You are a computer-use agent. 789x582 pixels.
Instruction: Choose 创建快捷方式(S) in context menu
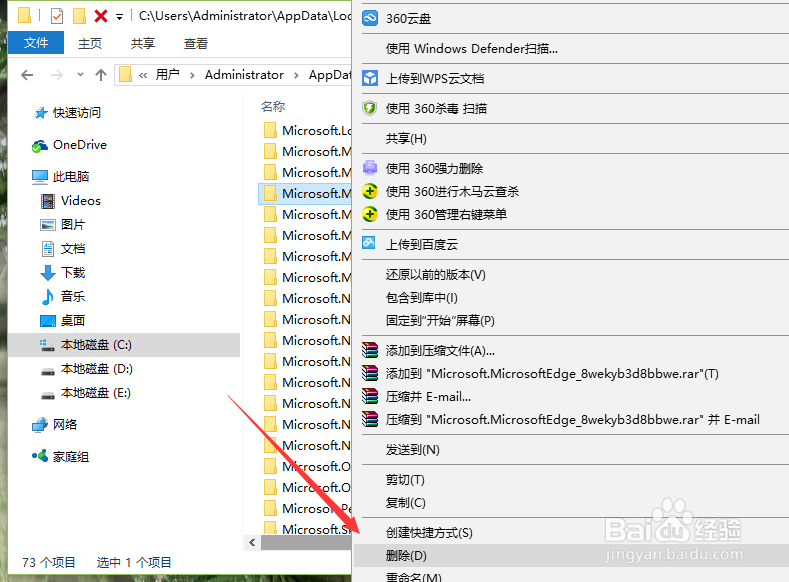tap(571, 532)
